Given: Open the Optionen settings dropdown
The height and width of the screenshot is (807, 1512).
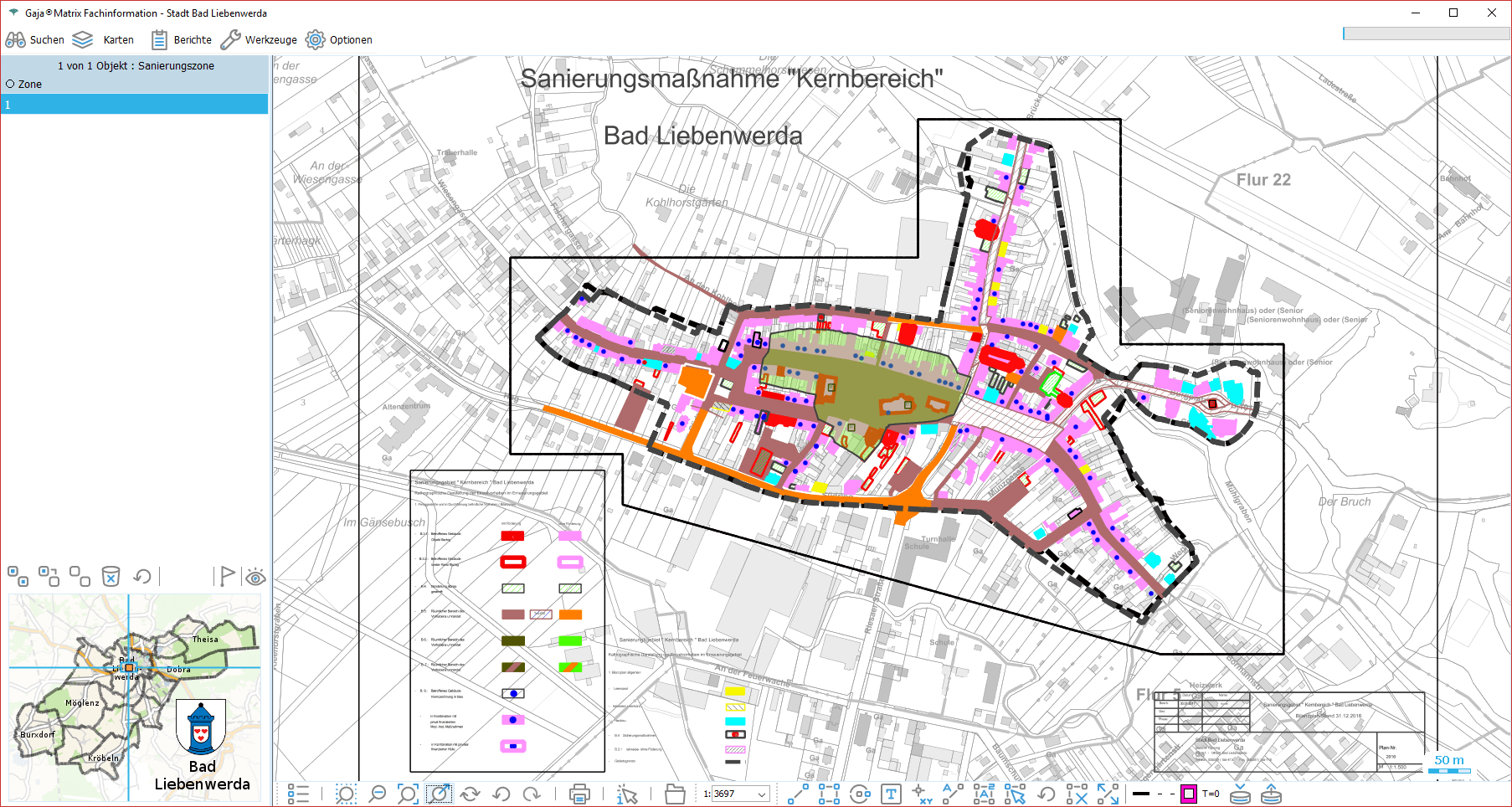Looking at the screenshot, I should click(x=339, y=39).
